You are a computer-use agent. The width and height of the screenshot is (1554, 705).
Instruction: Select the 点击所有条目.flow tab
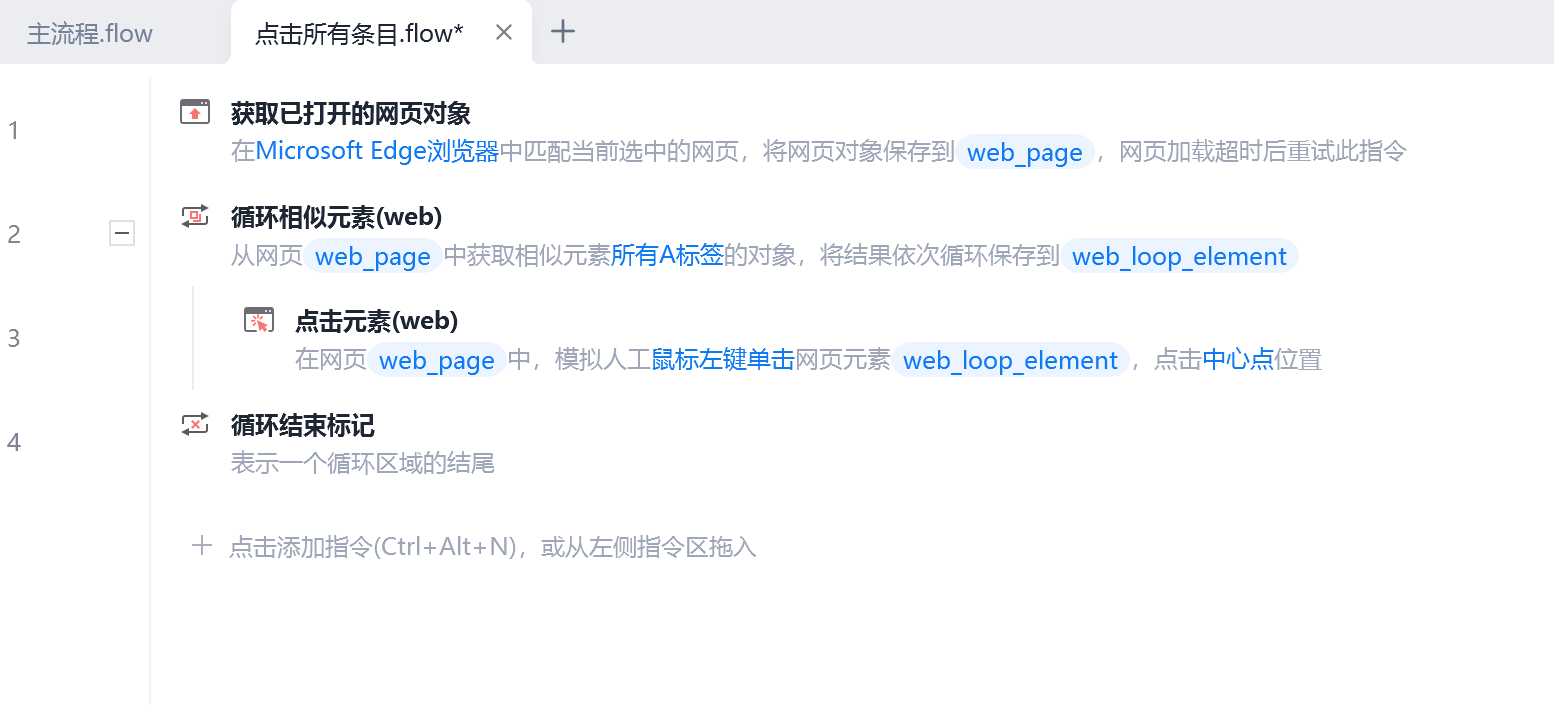pos(359,34)
